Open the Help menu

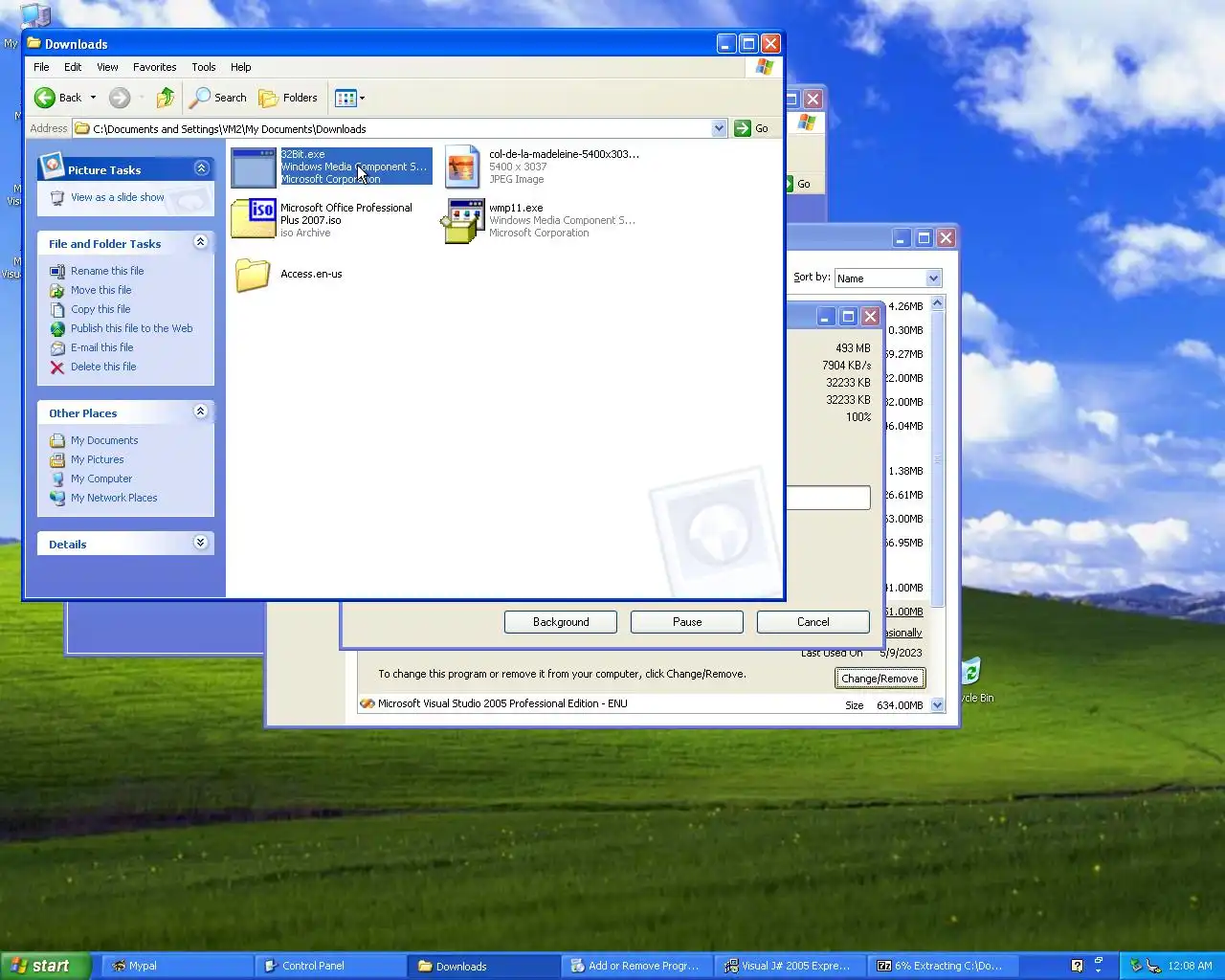tap(240, 67)
